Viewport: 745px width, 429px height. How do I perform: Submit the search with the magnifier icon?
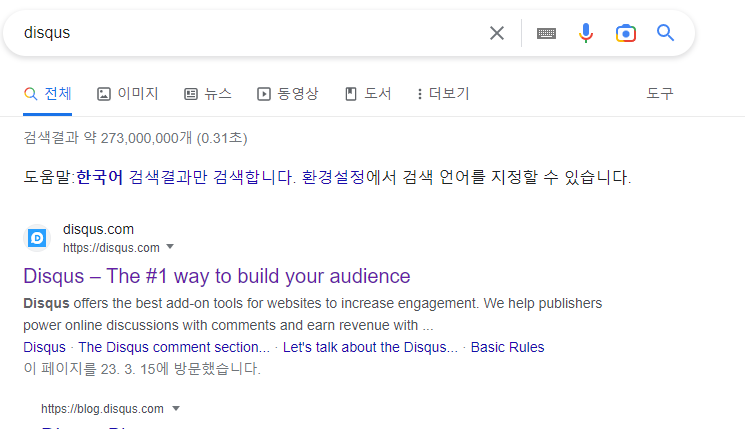[x=665, y=33]
